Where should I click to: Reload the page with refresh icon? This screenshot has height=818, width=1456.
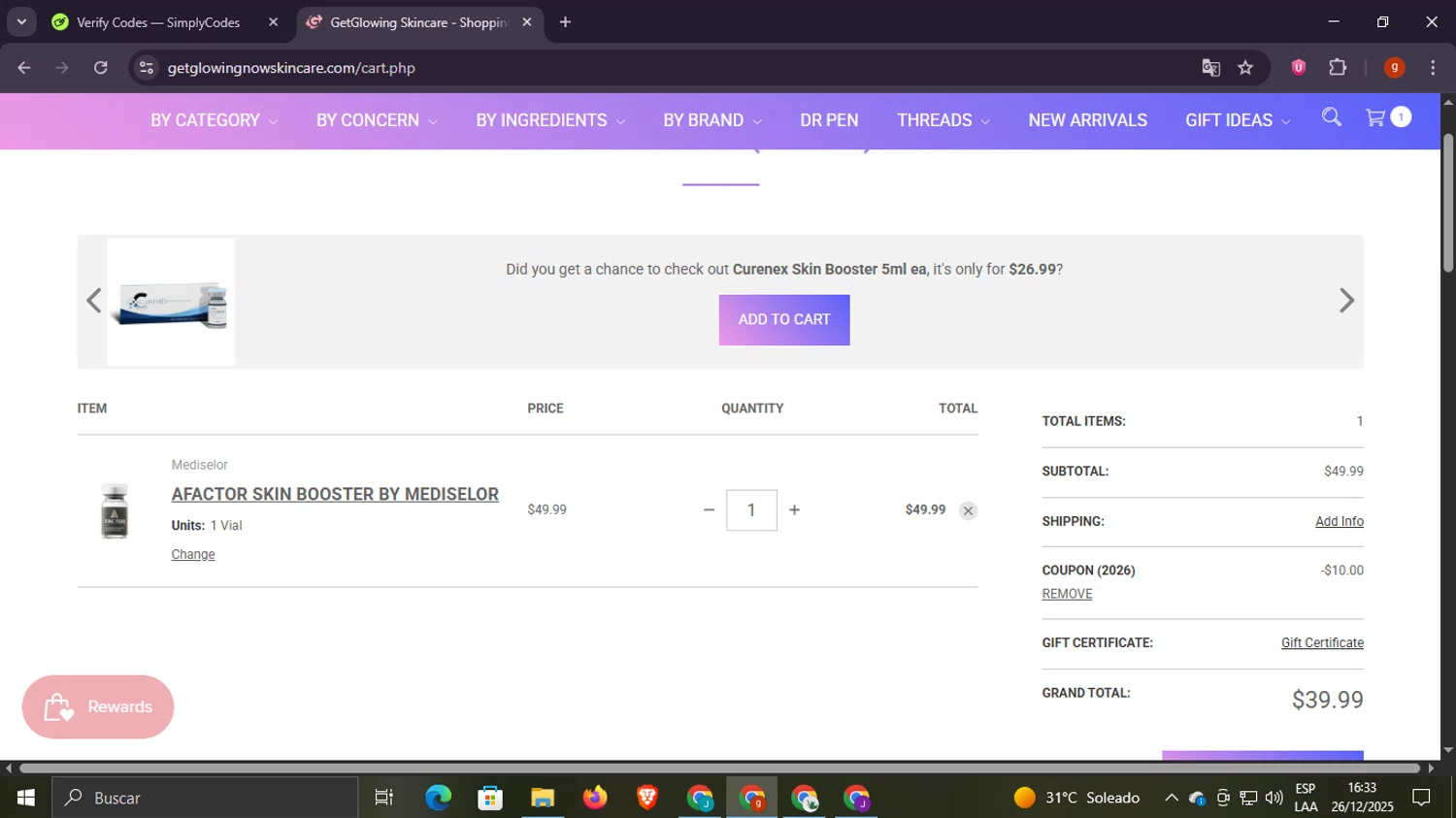coord(101,68)
